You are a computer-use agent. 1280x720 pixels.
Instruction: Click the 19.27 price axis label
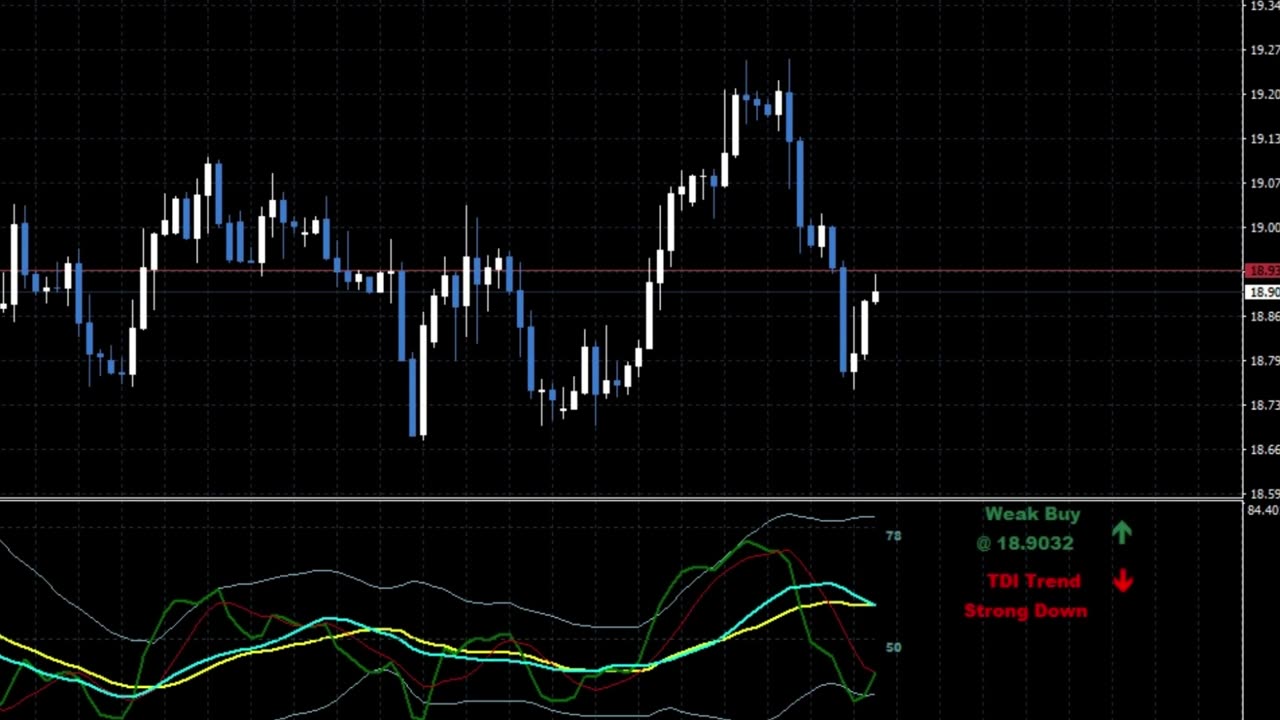[1264, 49]
